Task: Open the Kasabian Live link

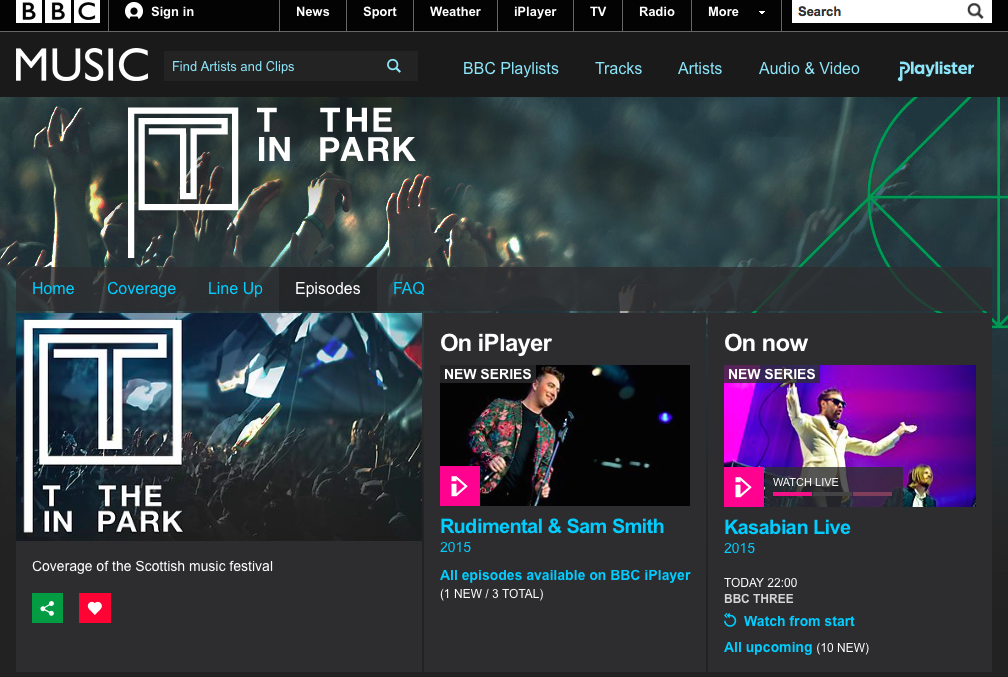Action: click(787, 527)
